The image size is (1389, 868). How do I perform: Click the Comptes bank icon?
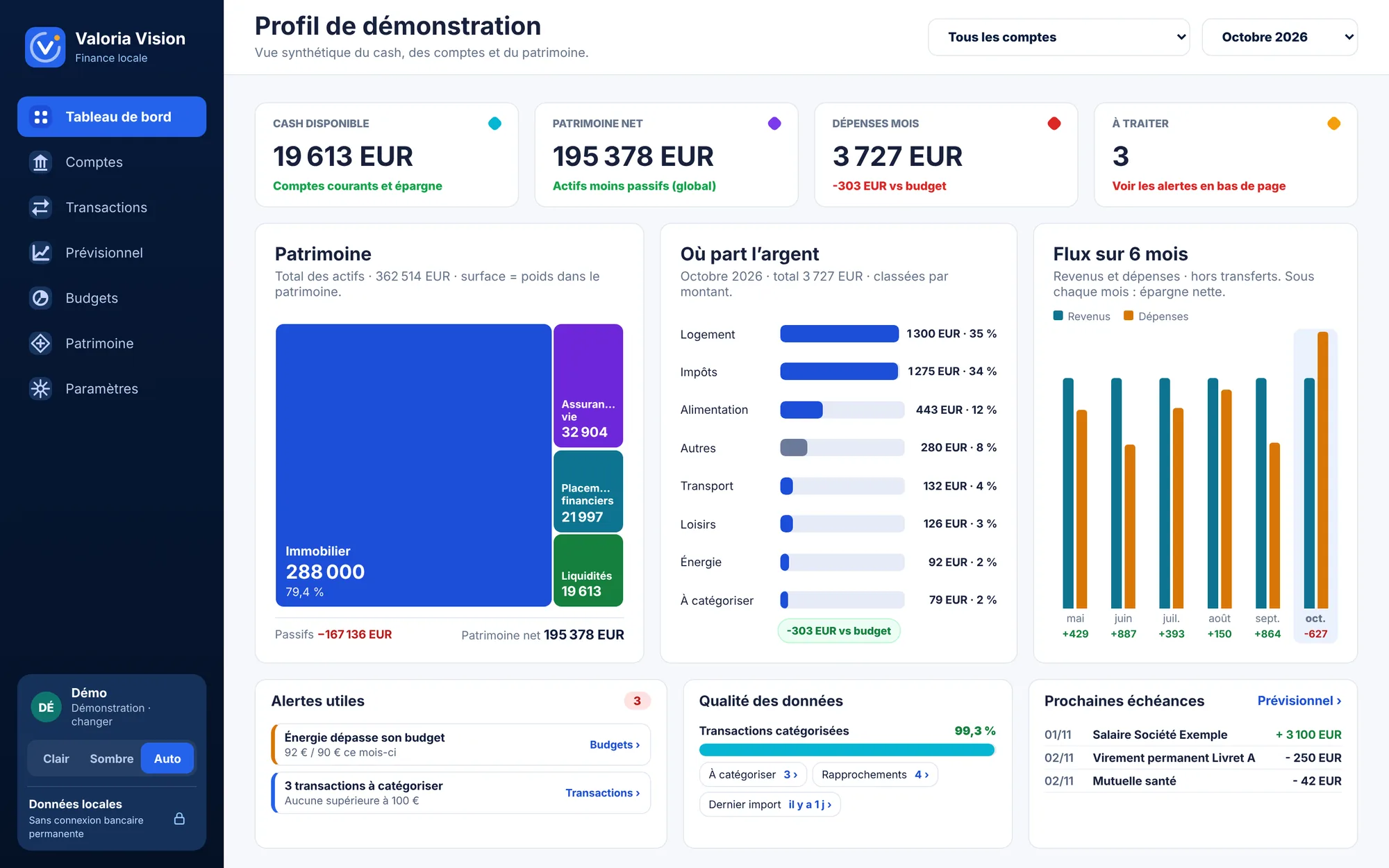(41, 162)
